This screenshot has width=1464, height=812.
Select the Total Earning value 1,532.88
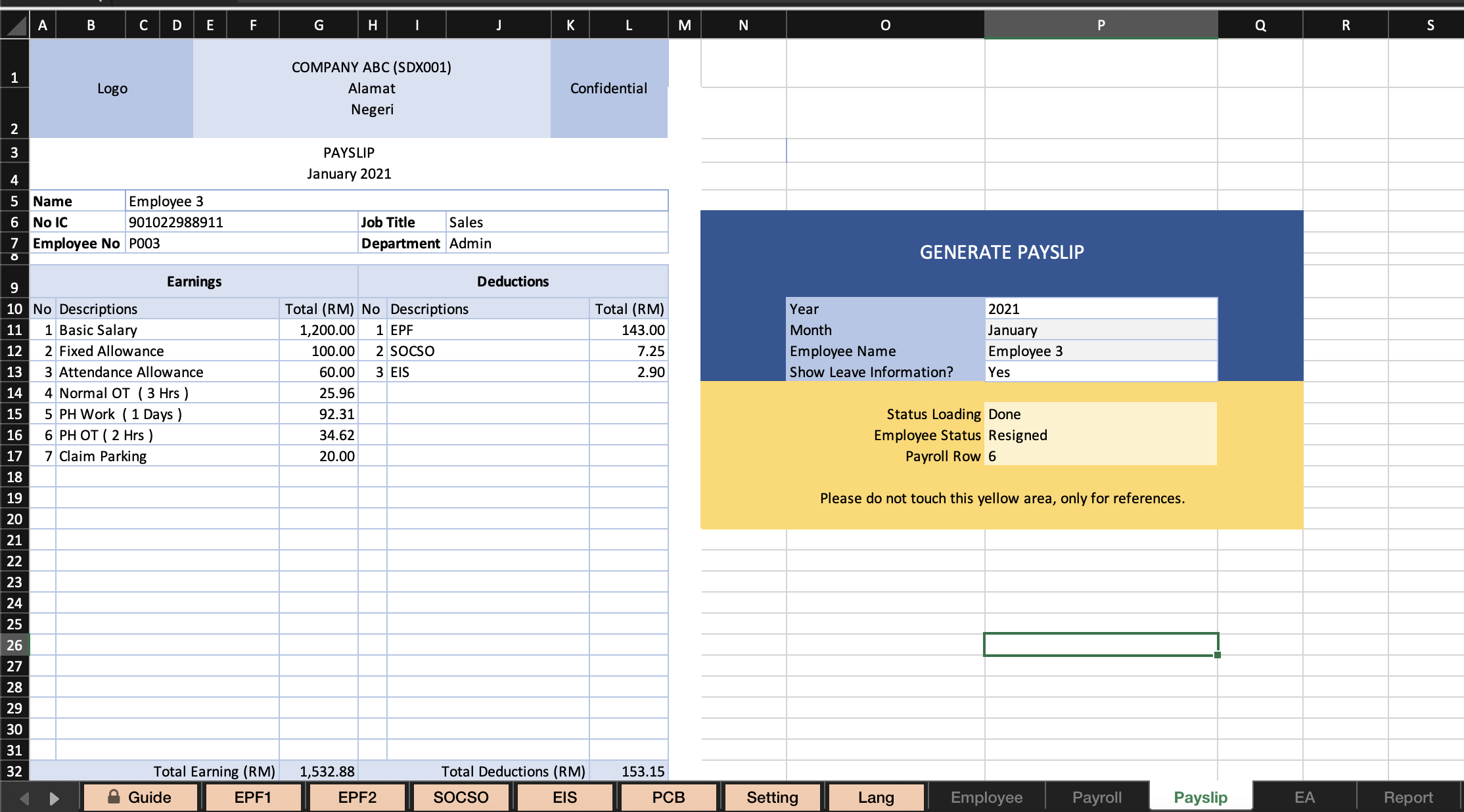[x=319, y=771]
